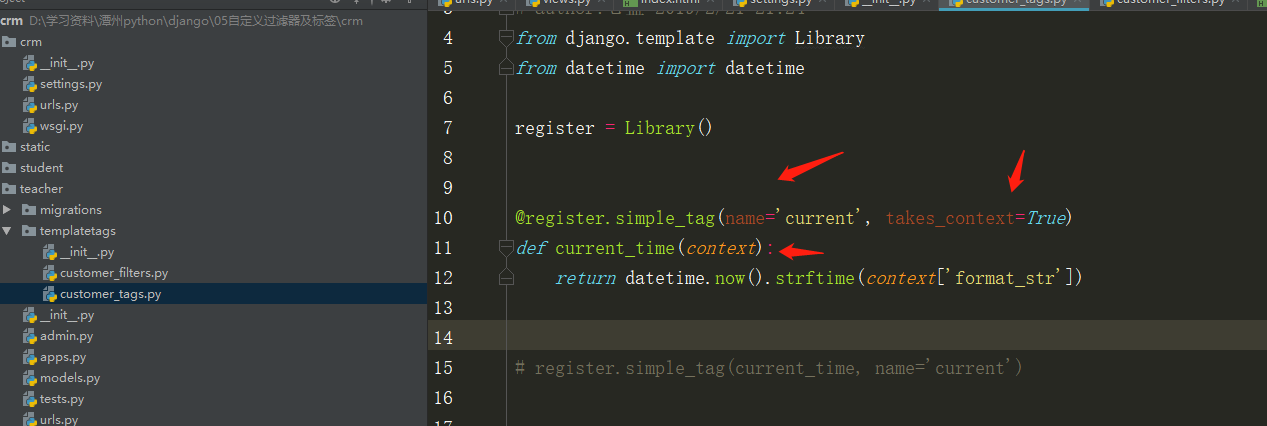Click the 'current_time' function name on line 11
The width and height of the screenshot is (1267, 426).
tap(614, 248)
